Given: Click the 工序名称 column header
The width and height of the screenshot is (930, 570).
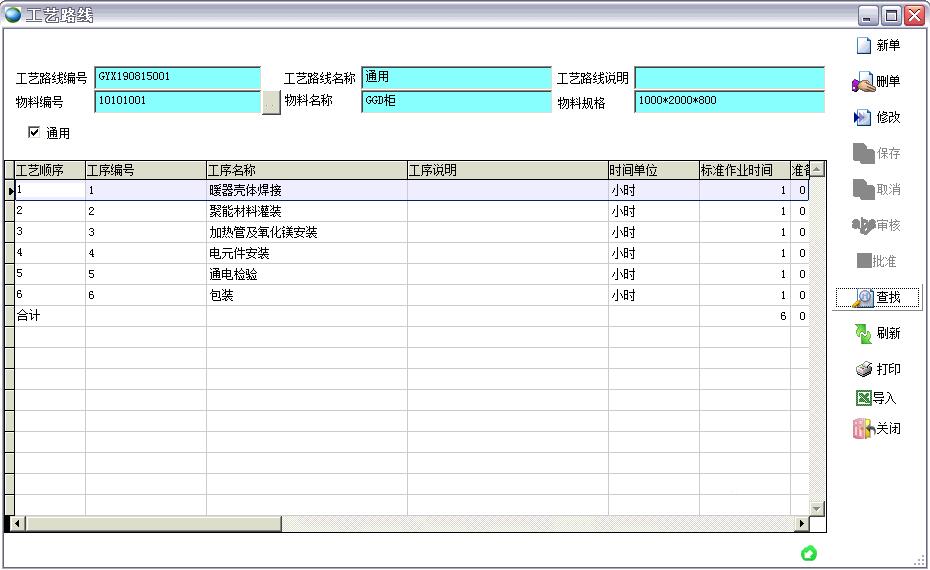Looking at the screenshot, I should (306, 170).
